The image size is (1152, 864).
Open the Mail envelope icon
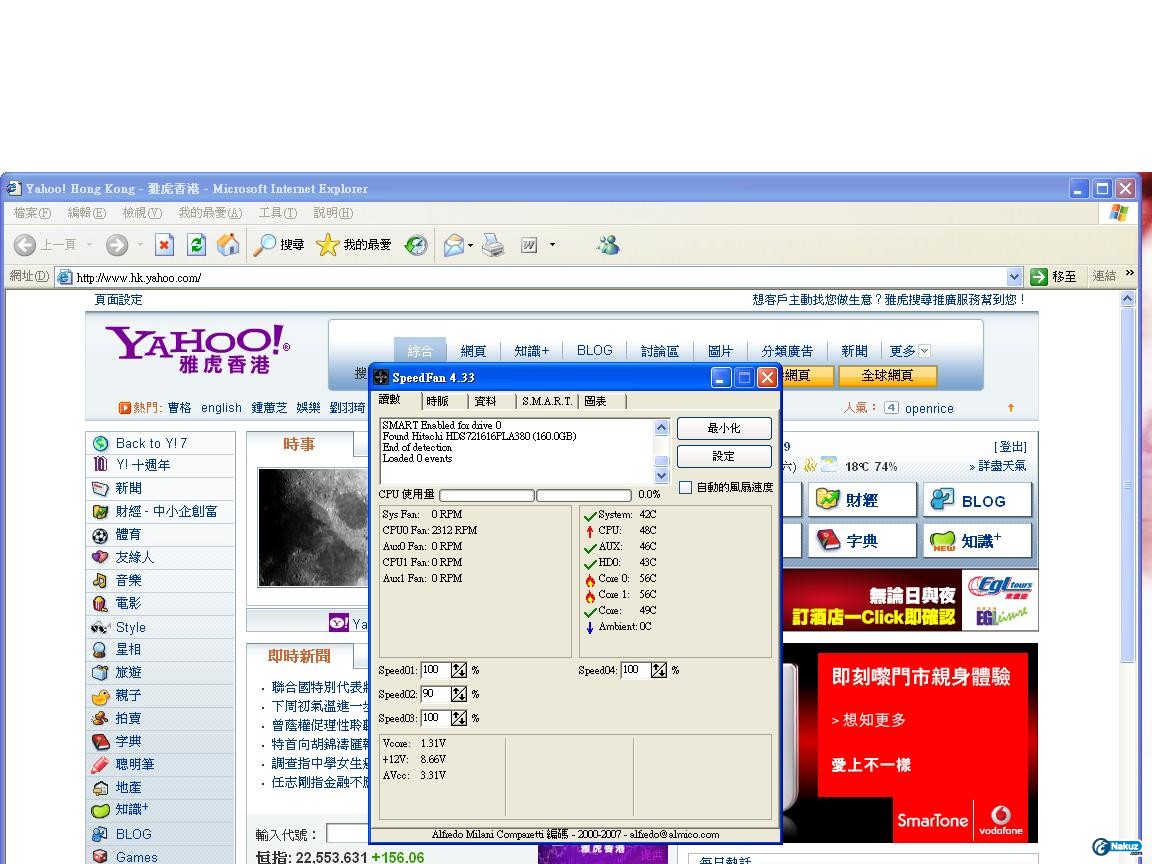tap(453, 245)
